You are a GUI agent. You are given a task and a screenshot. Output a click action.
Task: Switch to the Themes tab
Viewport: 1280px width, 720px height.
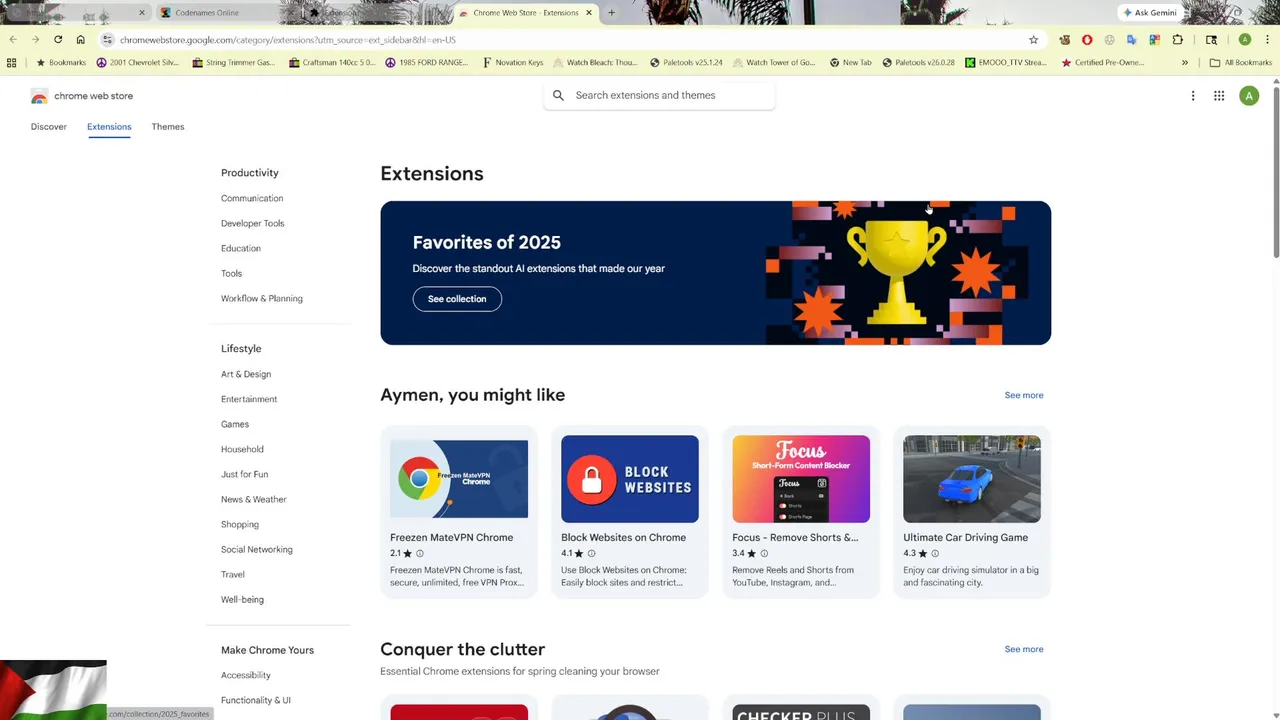(168, 127)
